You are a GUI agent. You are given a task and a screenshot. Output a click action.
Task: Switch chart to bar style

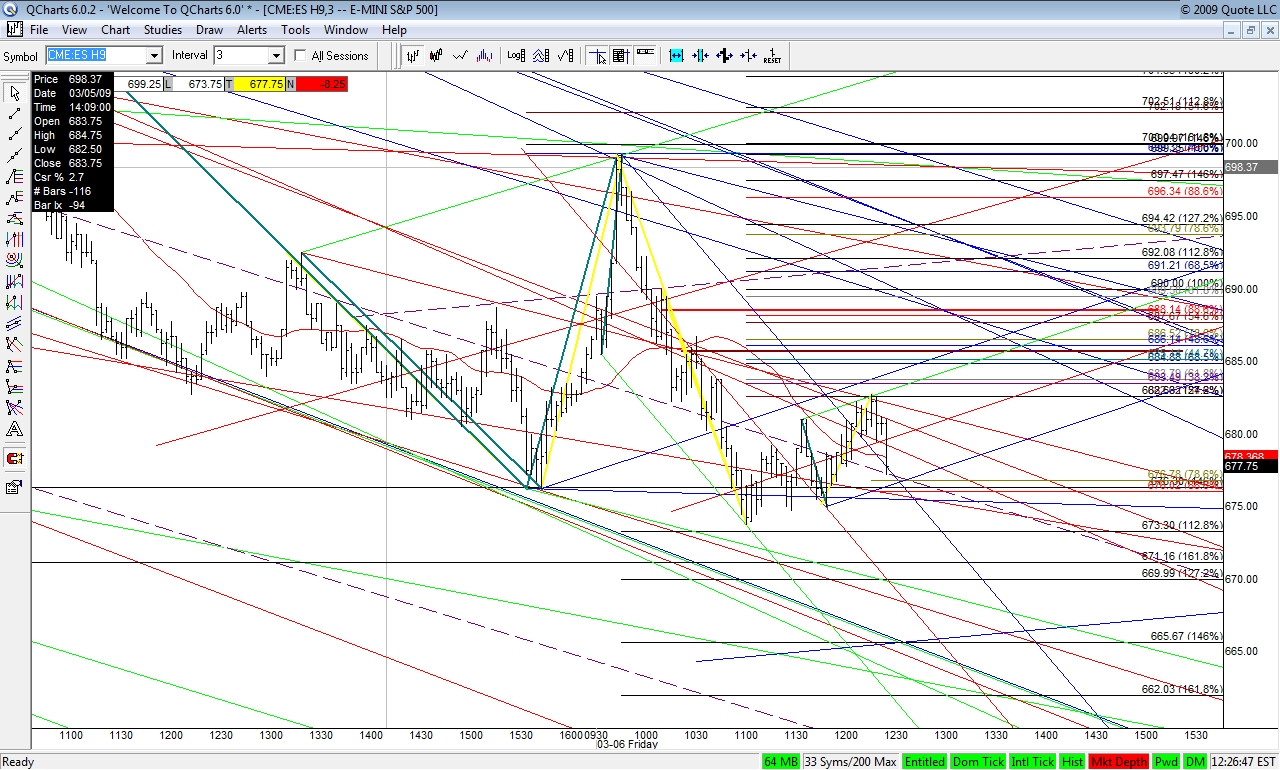(x=411, y=56)
